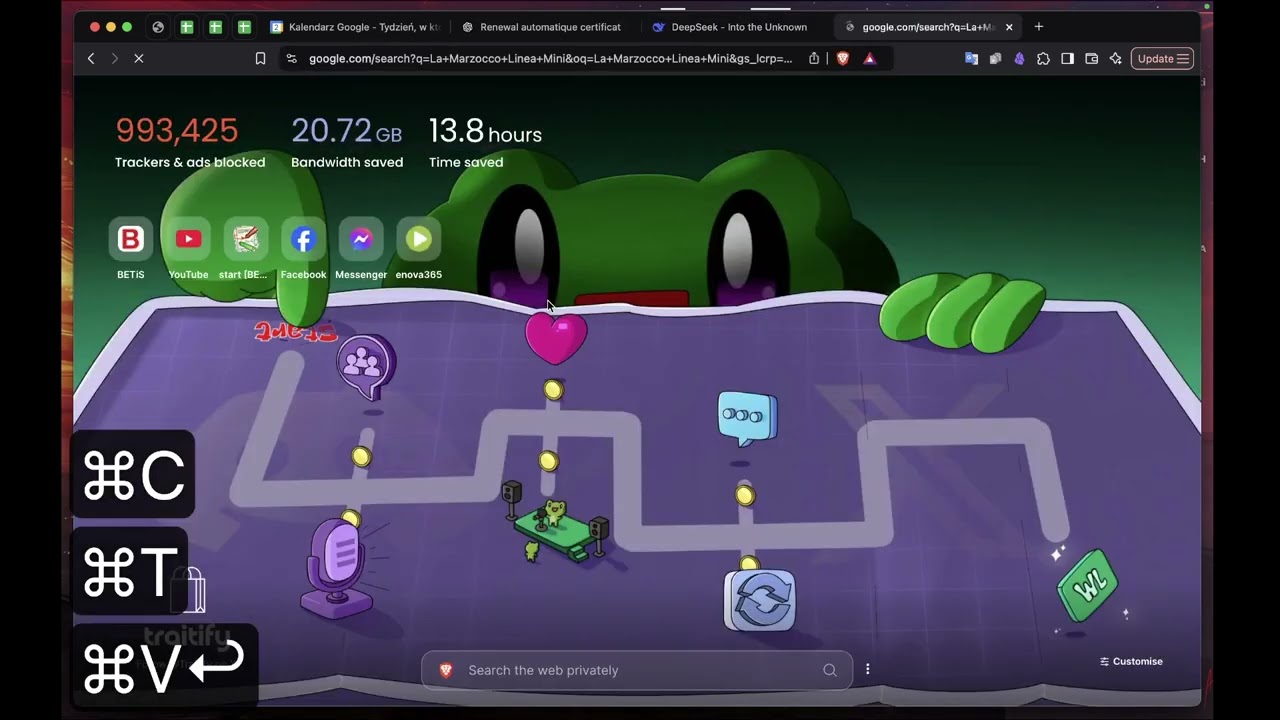Click the blue chat bubble illustration
The width and height of the screenshot is (1280, 720).
point(747,417)
